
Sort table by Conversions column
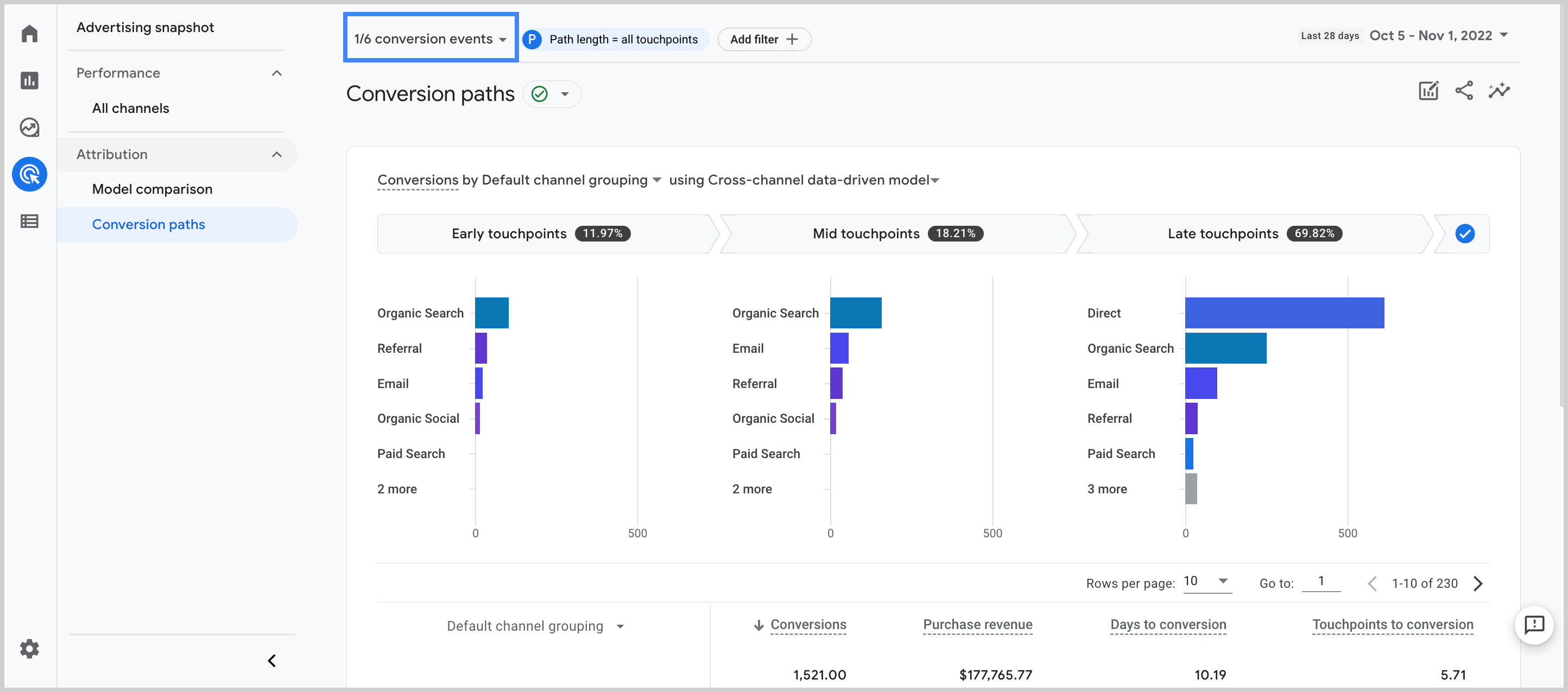(808, 625)
